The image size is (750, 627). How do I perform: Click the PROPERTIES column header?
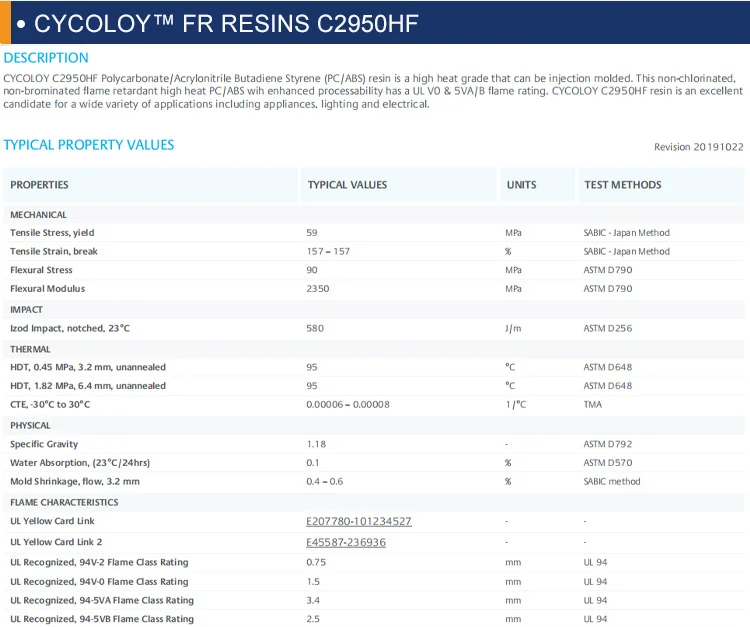(x=40, y=185)
